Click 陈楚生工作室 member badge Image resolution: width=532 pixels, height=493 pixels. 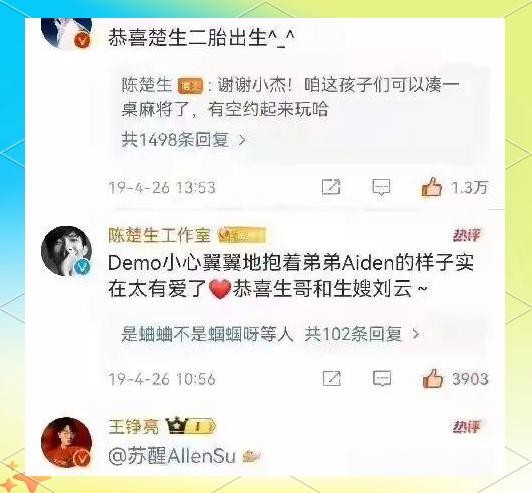[x=242, y=235]
